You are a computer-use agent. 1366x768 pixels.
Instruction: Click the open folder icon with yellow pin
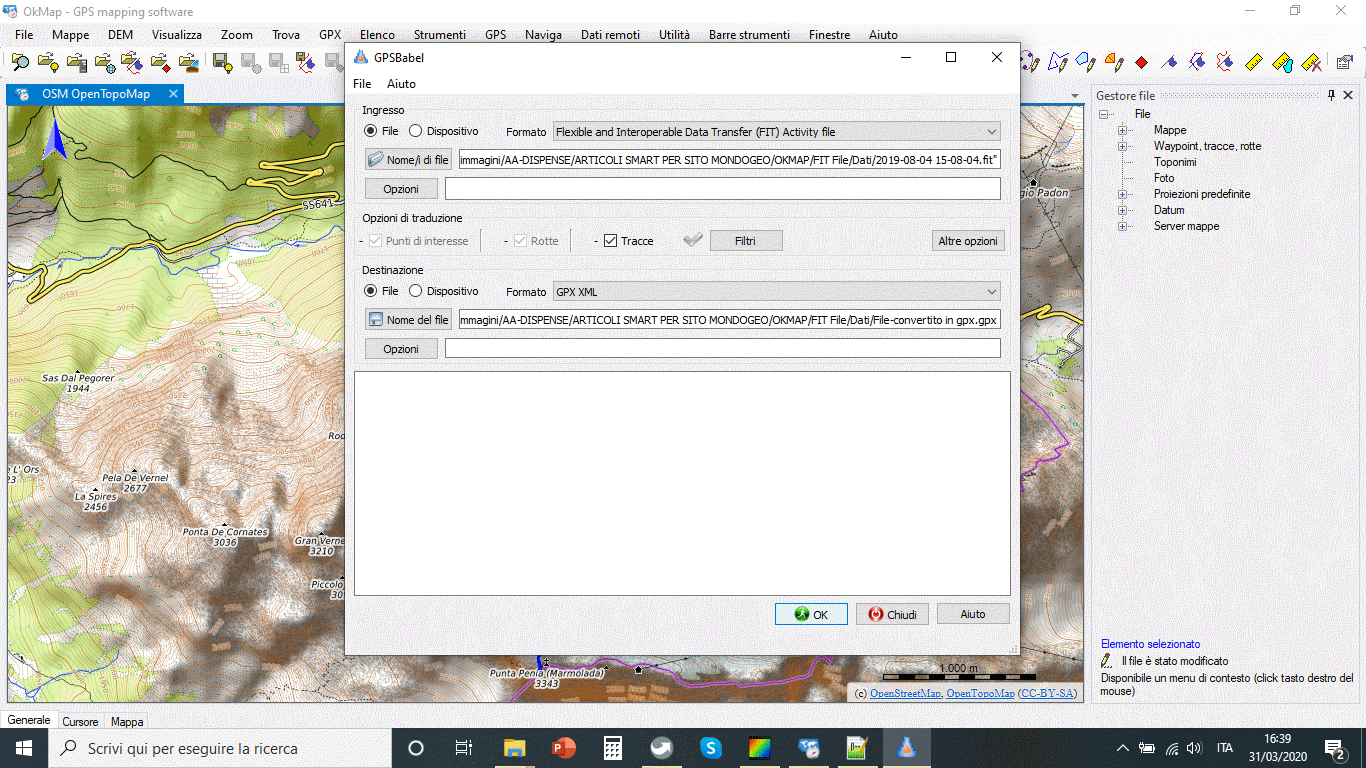48,63
